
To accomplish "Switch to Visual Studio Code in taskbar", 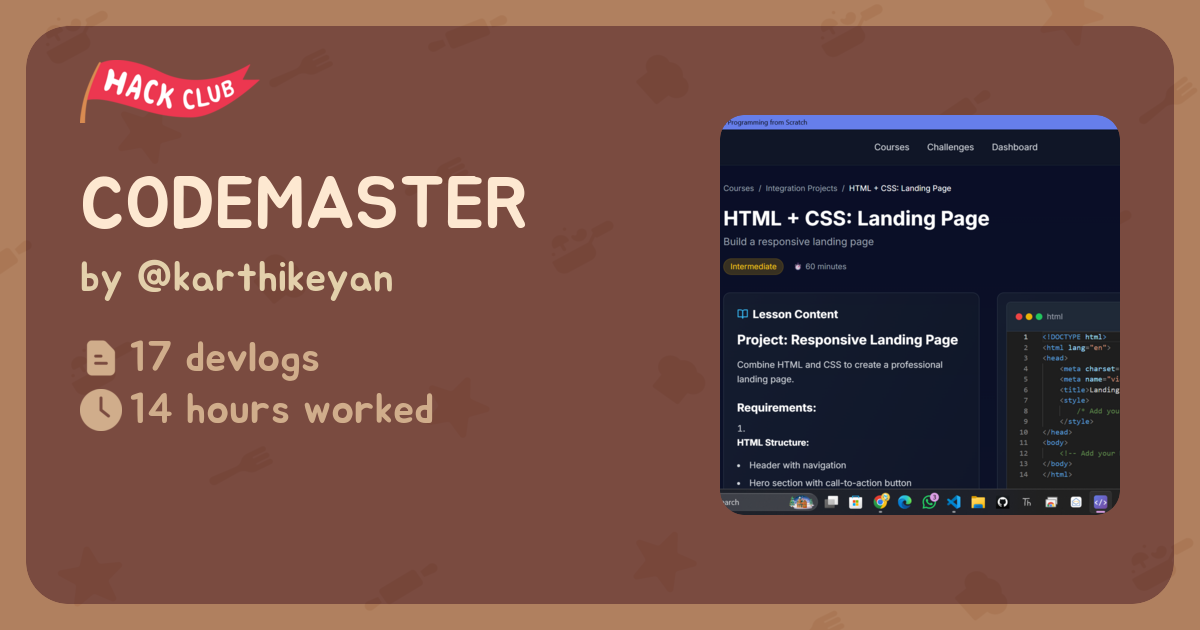I will point(954,502).
